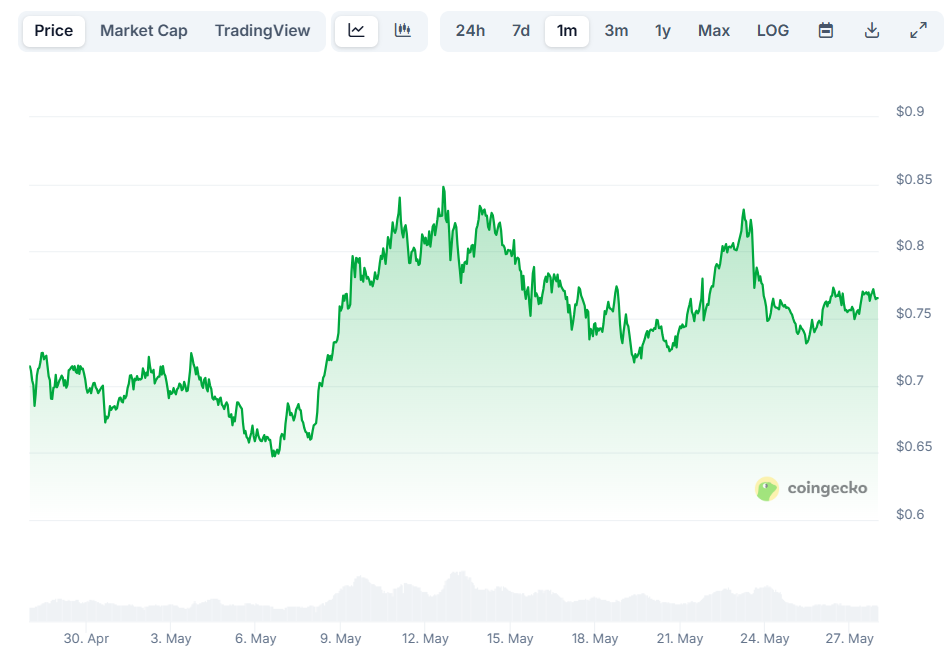
Task: Download the chart data
Action: coord(872,31)
